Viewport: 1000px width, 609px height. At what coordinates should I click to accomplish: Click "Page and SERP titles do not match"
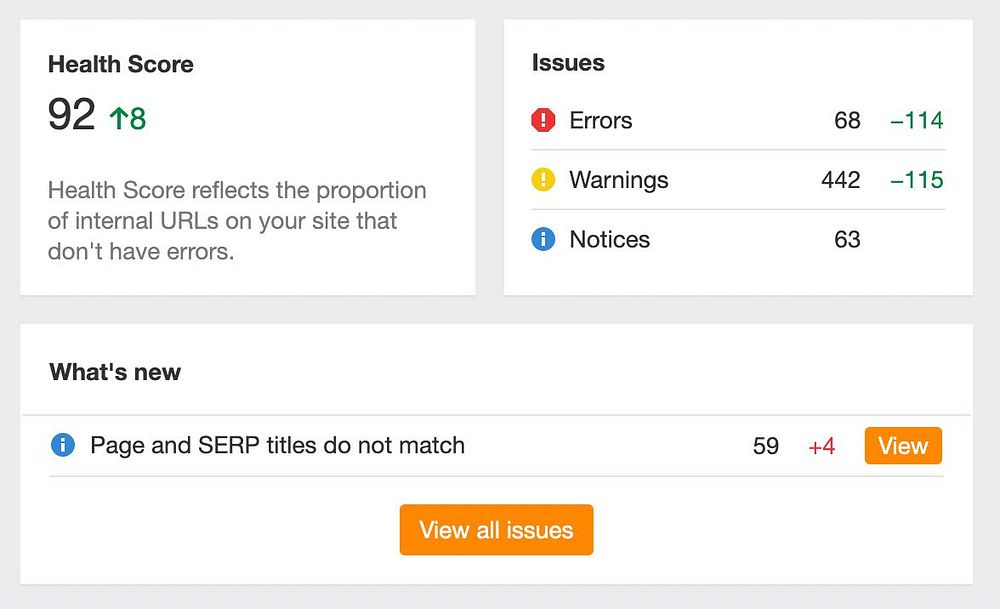point(277,445)
